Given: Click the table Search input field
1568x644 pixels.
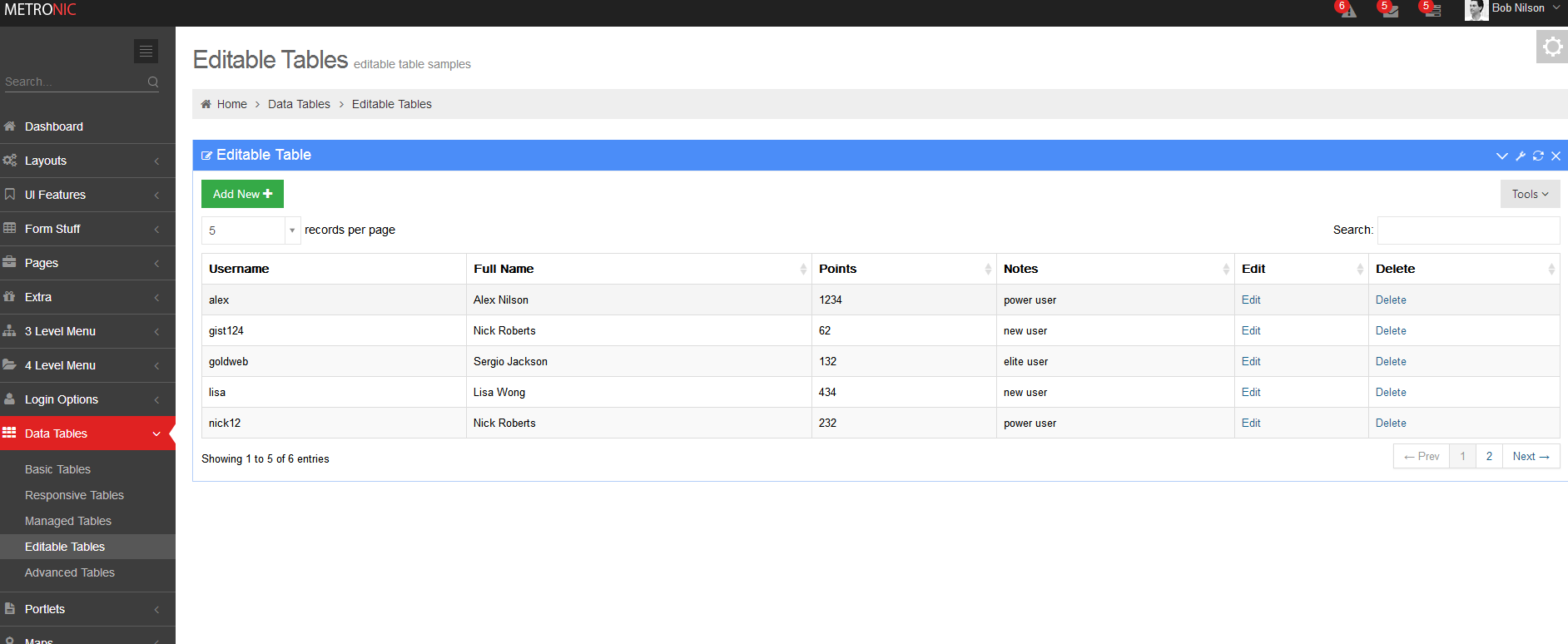Looking at the screenshot, I should [x=1468, y=230].
